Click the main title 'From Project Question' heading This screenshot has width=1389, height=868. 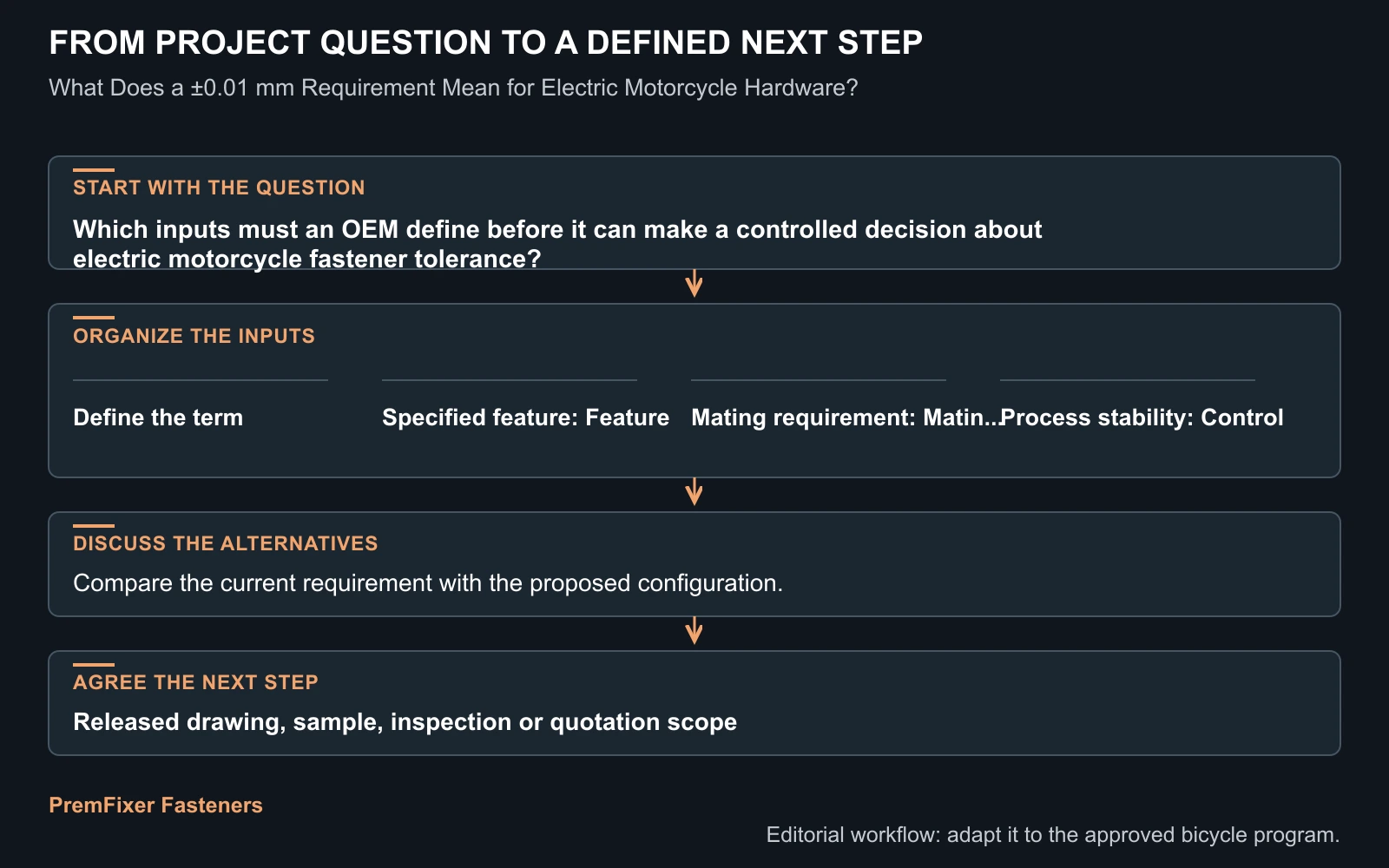485,43
